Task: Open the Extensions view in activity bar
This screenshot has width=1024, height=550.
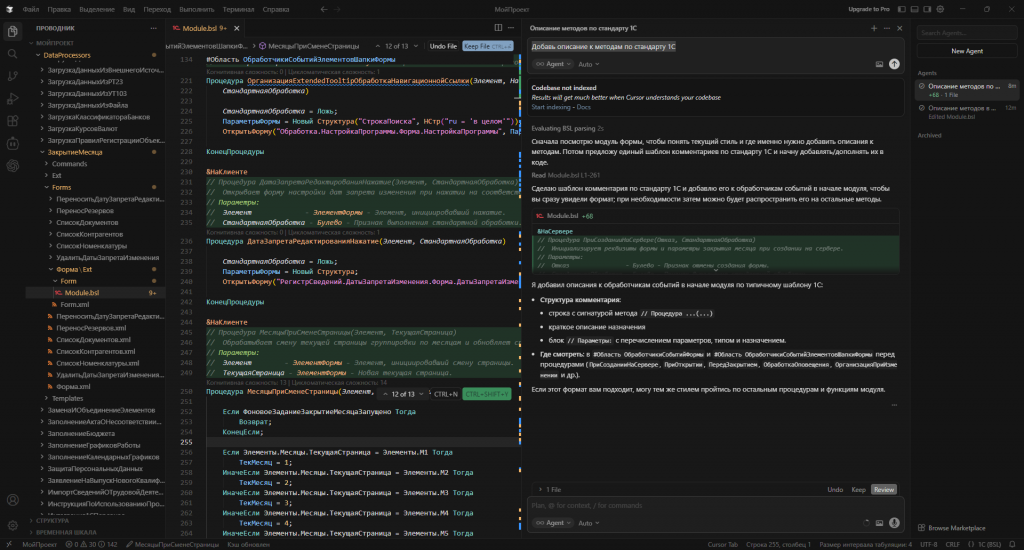Action: pyautogui.click(x=12, y=121)
